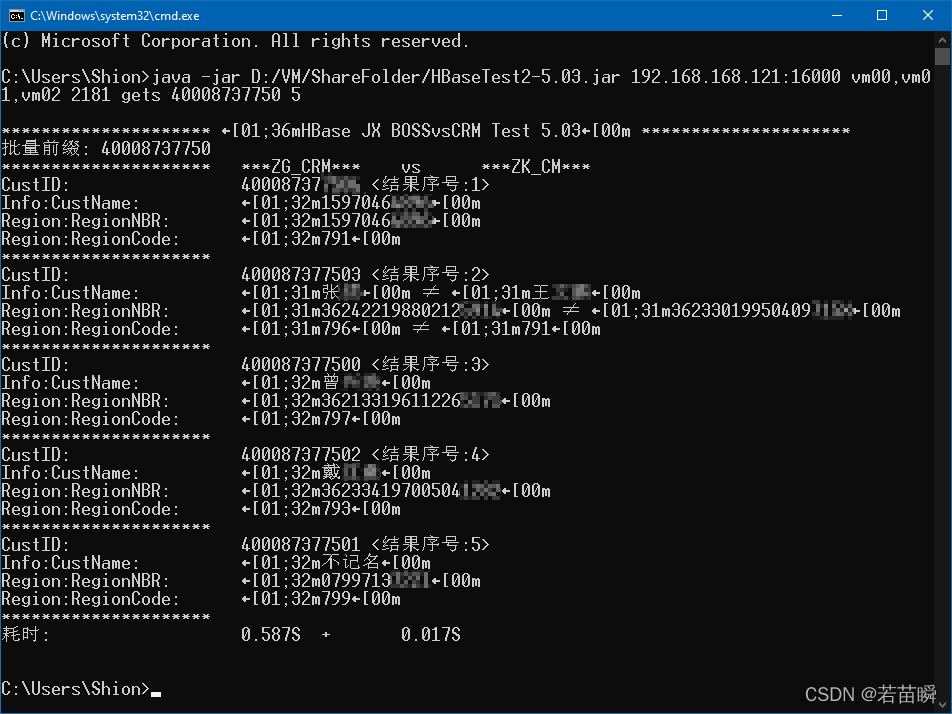Click the cmd.exe system menu icon

[x=16, y=16]
